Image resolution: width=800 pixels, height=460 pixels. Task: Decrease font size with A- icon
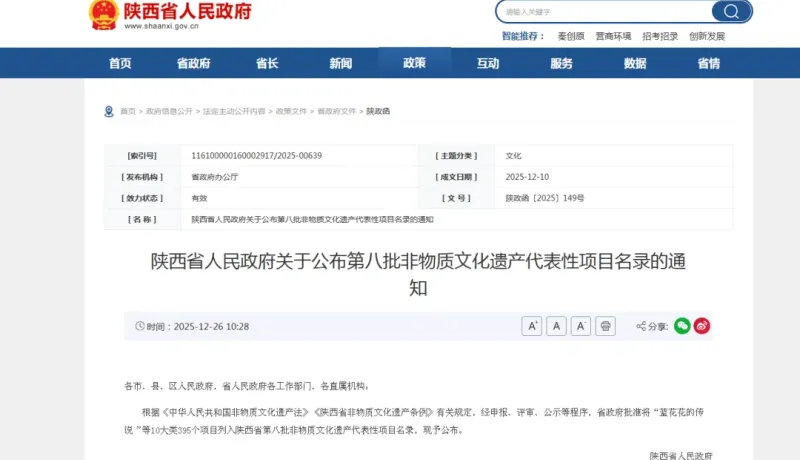pyautogui.click(x=581, y=326)
